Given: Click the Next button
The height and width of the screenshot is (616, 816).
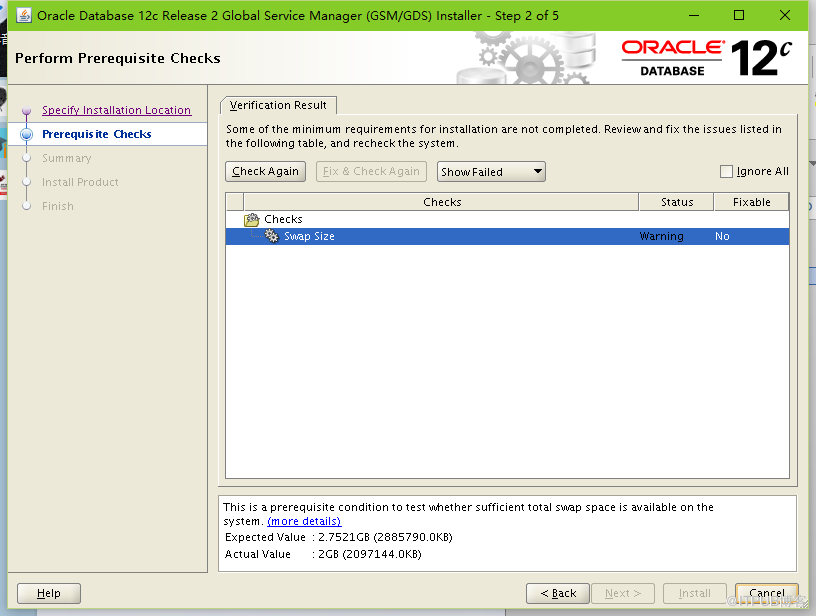Looking at the screenshot, I should coord(623,593).
